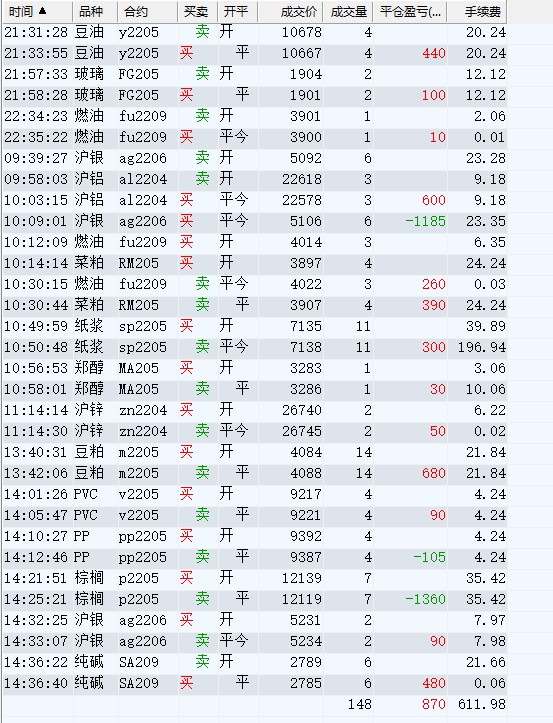
Task: Select the 21:31:28 豆油 row time
Action: [x=36, y=32]
